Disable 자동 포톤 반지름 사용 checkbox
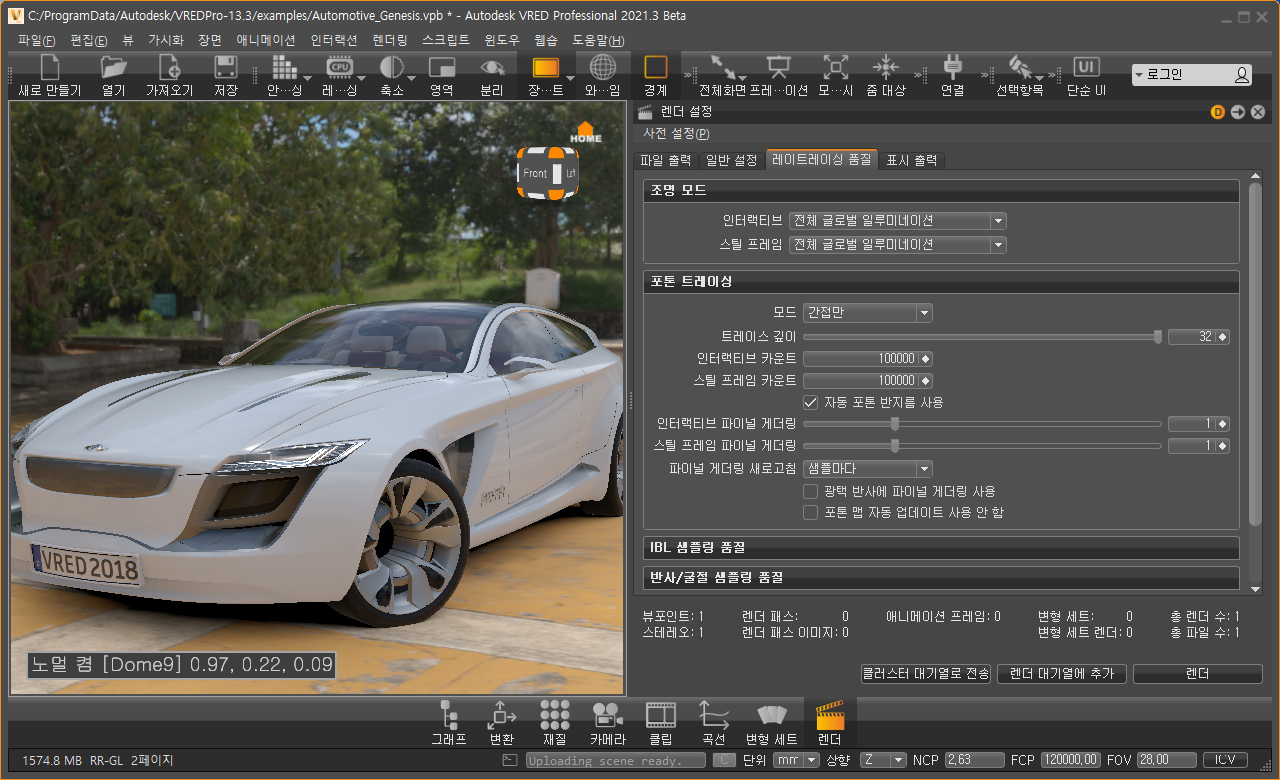 pos(811,402)
